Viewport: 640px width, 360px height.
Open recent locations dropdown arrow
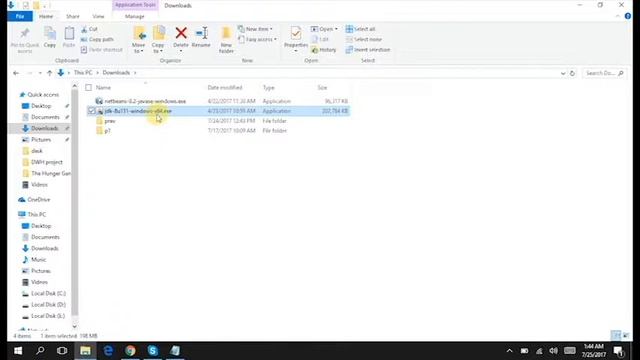pos(40,73)
